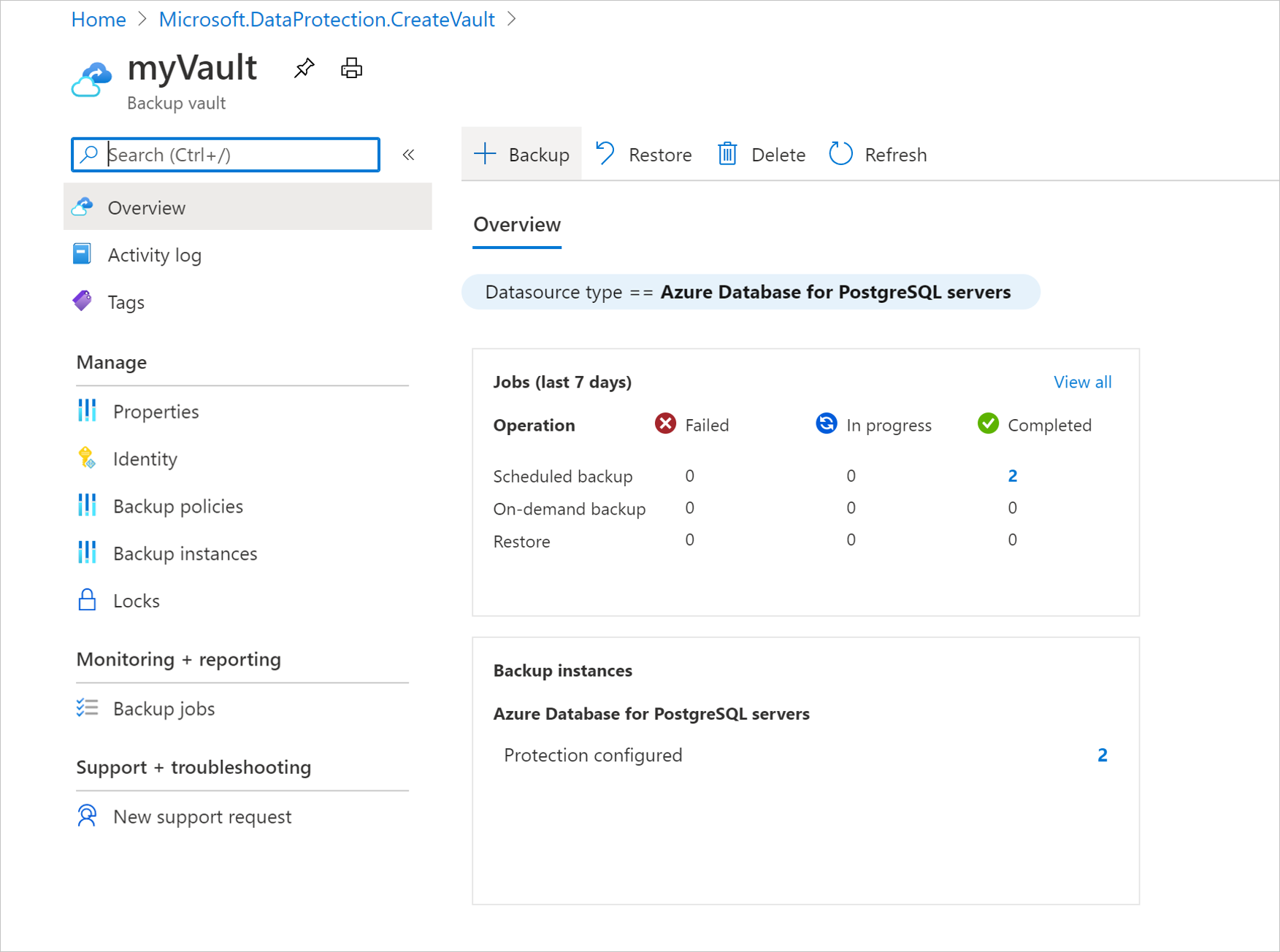Switch to the Overview tab
1280x952 pixels.
click(x=516, y=224)
